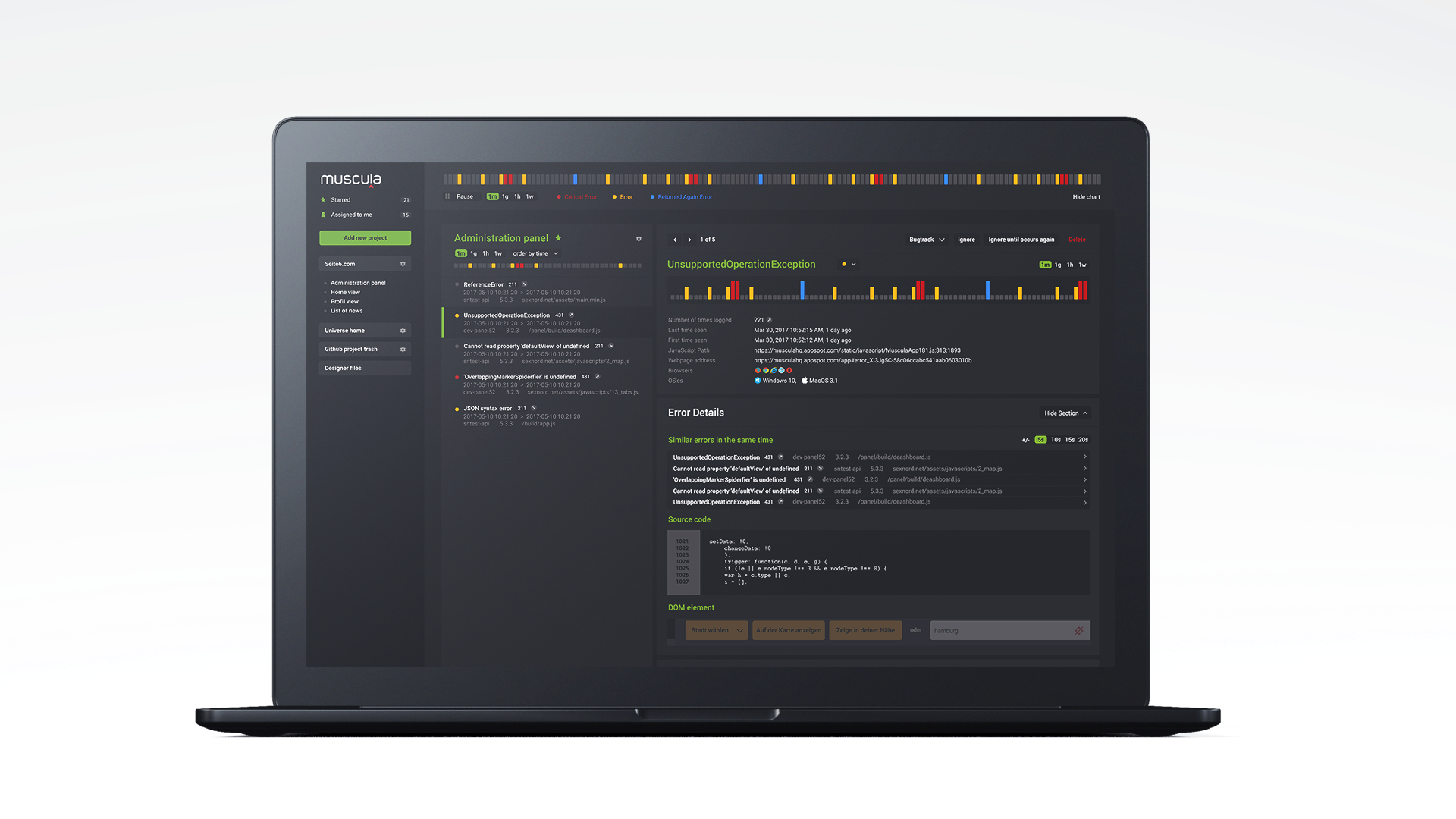Select Home view under Seite6.com

(x=345, y=292)
